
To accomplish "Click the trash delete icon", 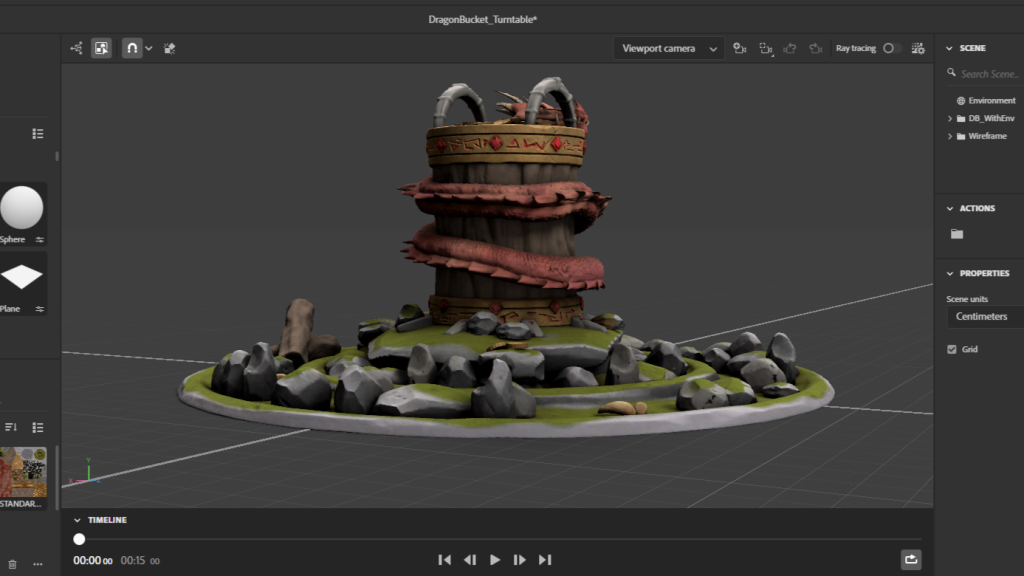I will pyautogui.click(x=13, y=564).
